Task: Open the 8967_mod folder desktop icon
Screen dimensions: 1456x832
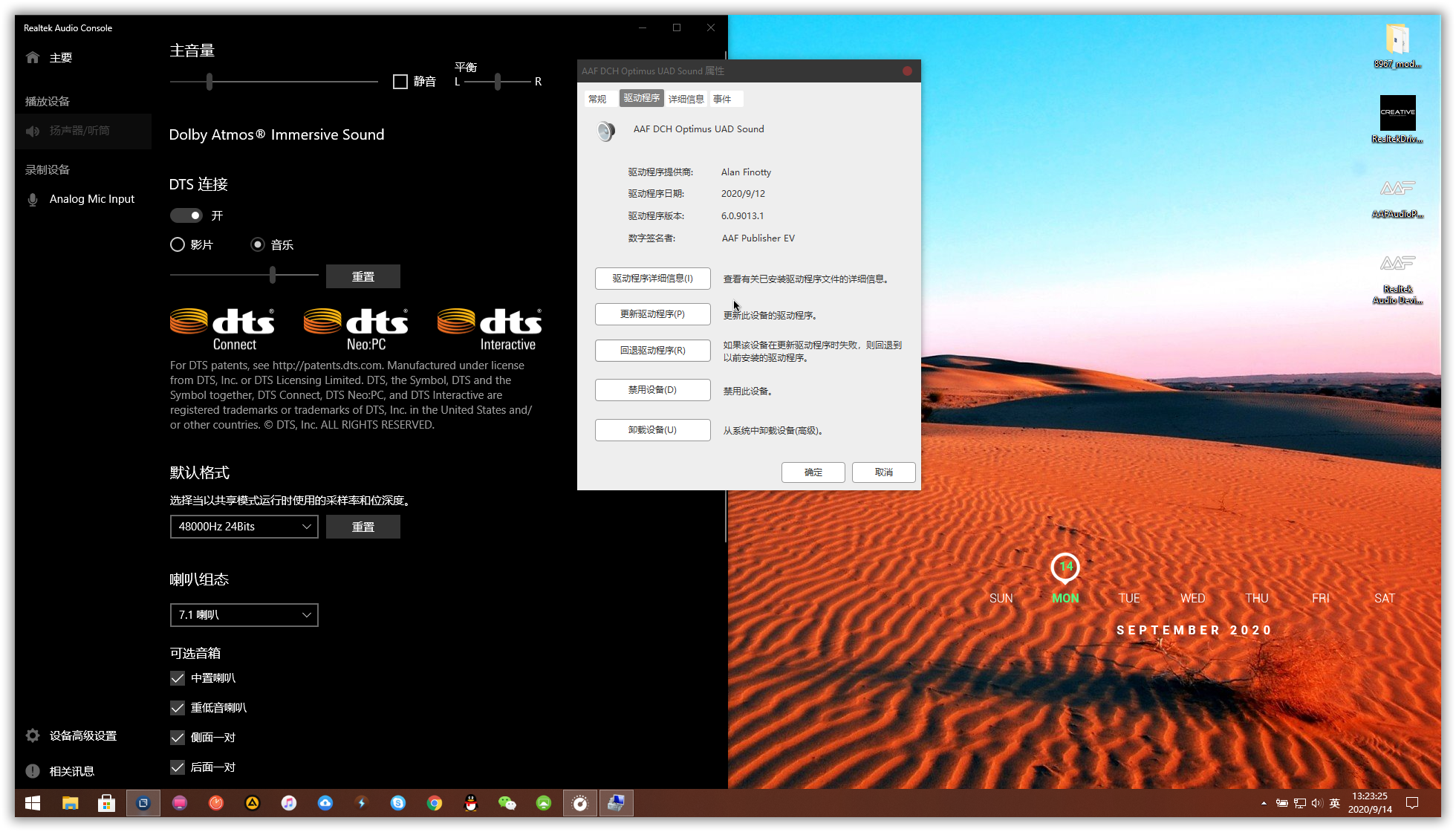Action: click(x=1397, y=45)
